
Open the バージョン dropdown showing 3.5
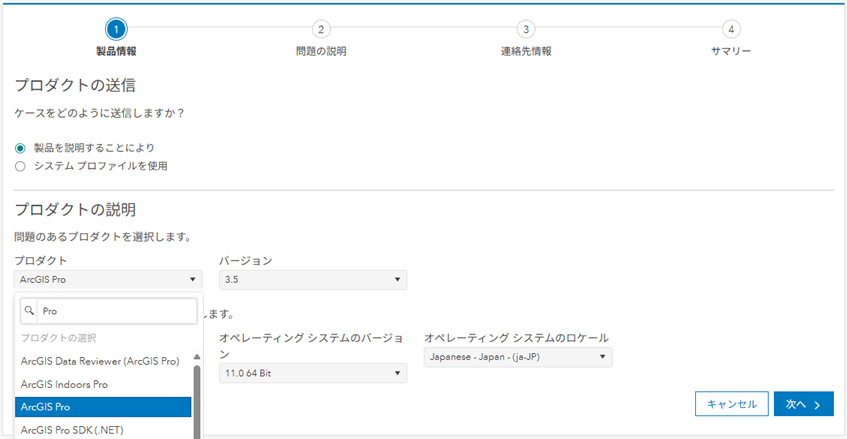313,280
